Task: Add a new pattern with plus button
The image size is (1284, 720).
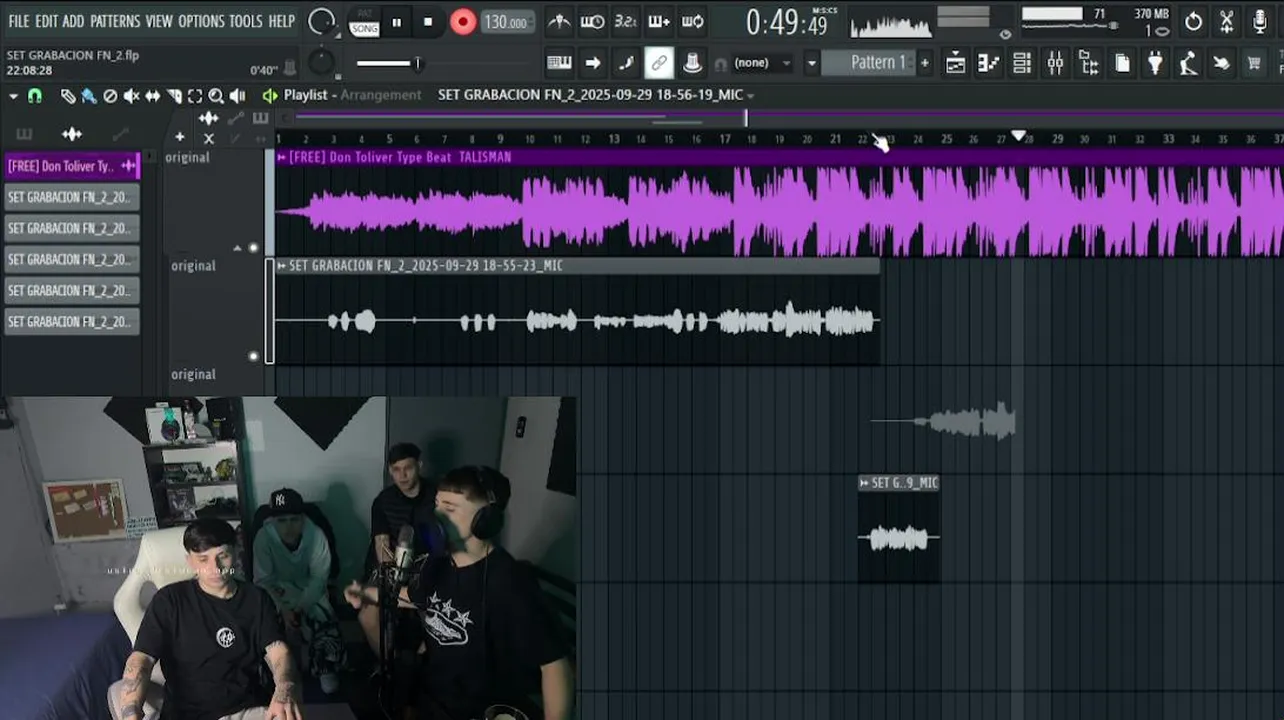Action: 924,63
